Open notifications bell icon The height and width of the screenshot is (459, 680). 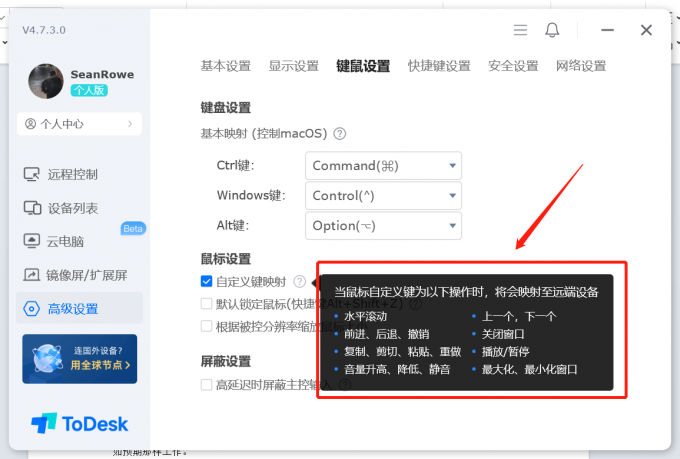[x=552, y=30]
